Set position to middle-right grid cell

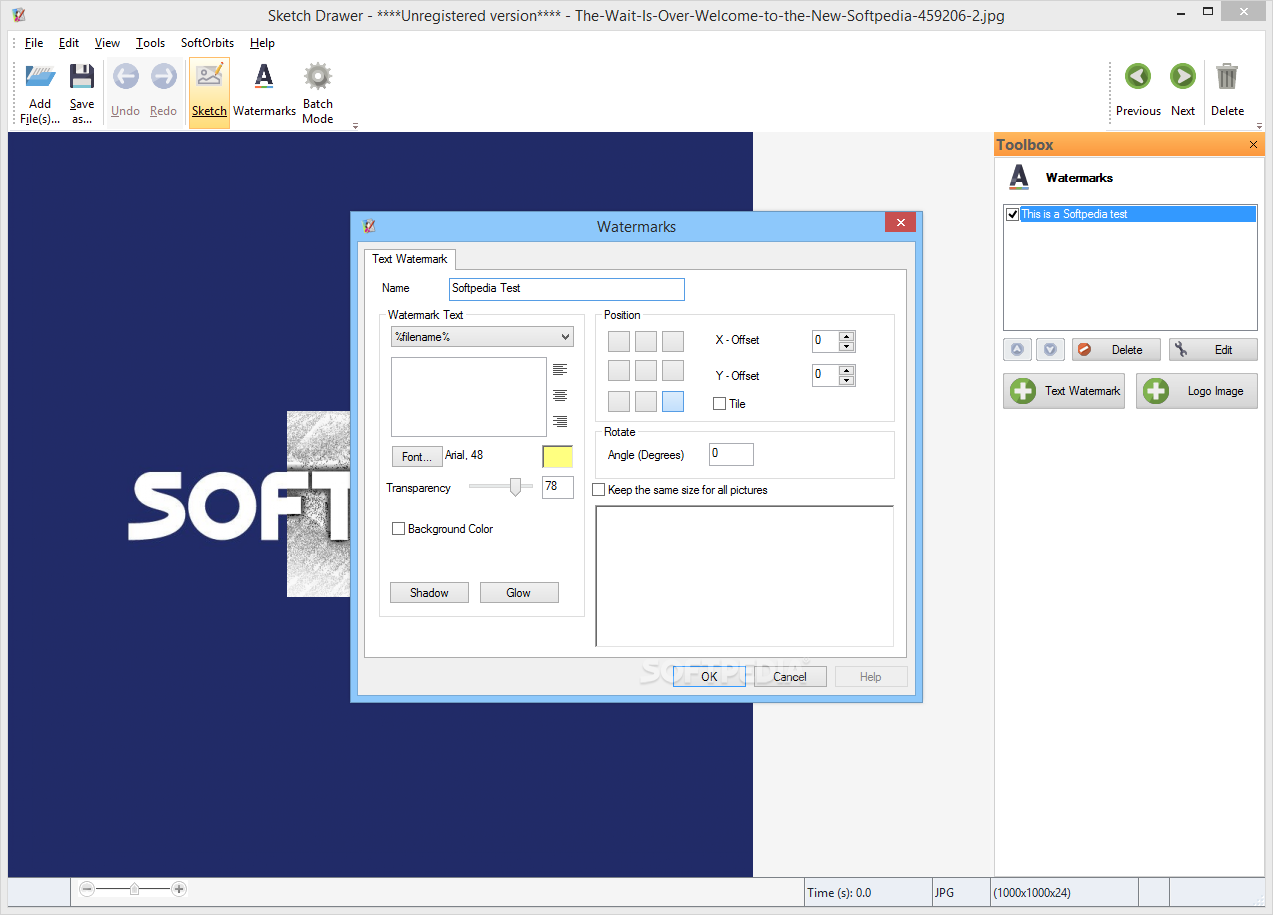pos(673,371)
